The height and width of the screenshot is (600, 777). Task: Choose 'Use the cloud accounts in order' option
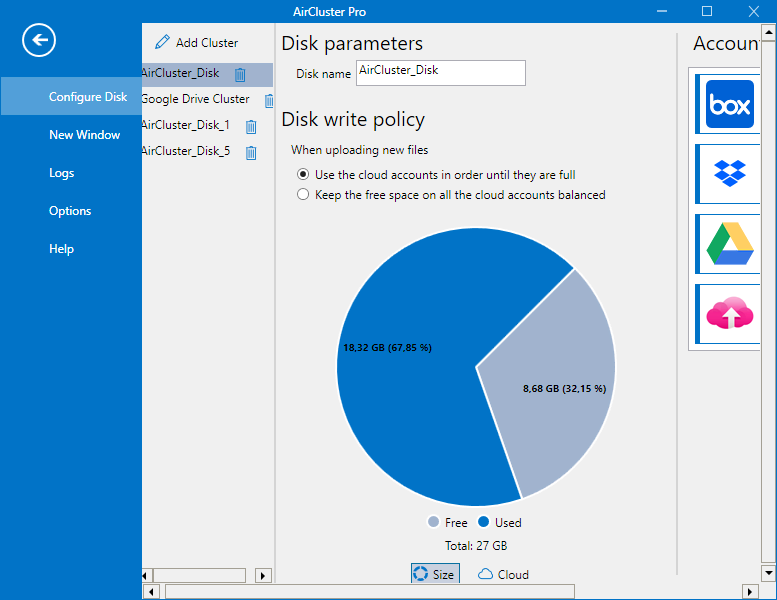303,175
